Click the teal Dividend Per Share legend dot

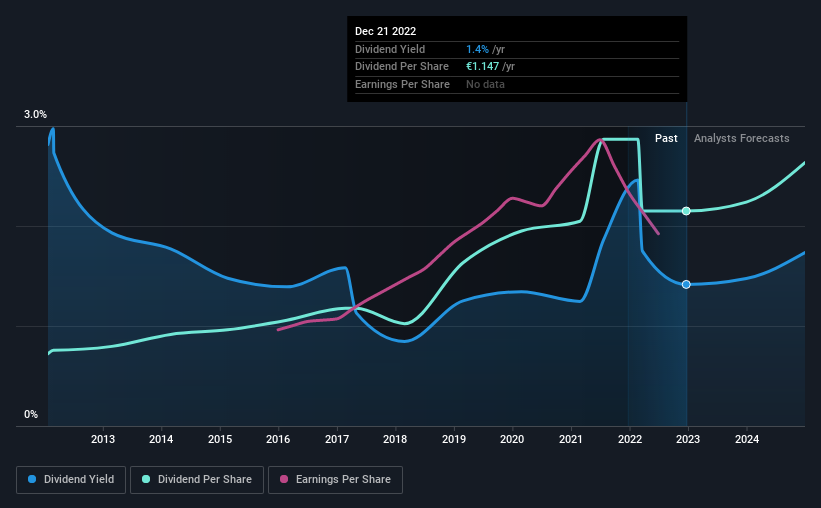click(146, 479)
